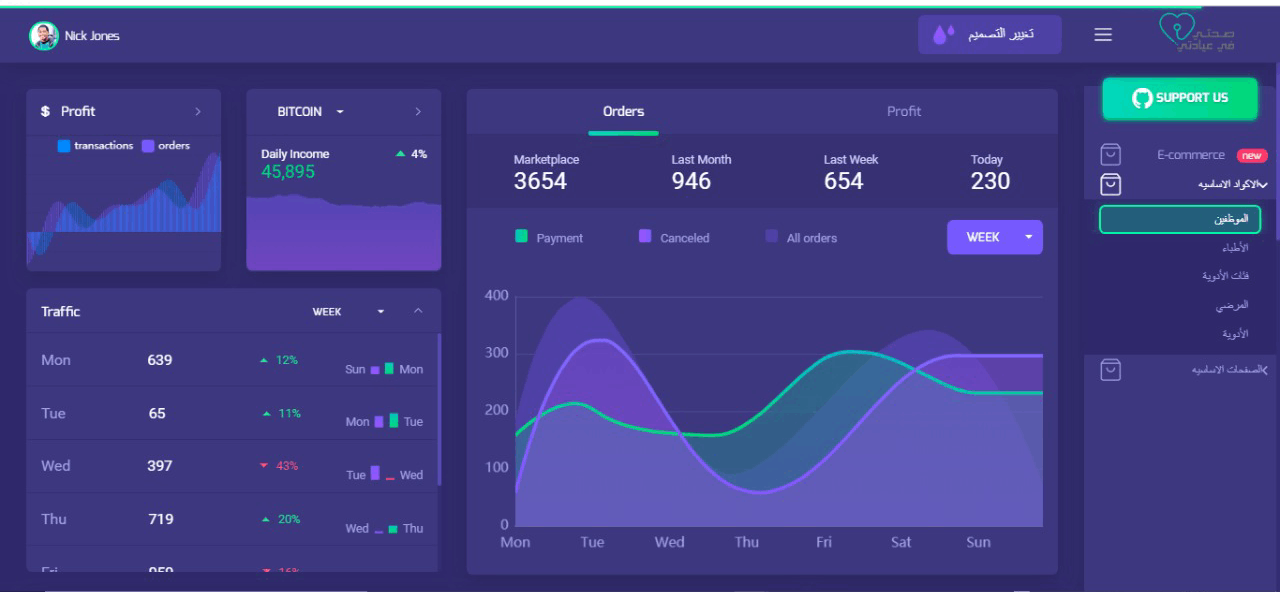Flip the Bitcoin card with its arrow
The height and width of the screenshot is (592, 1280).
tap(418, 112)
